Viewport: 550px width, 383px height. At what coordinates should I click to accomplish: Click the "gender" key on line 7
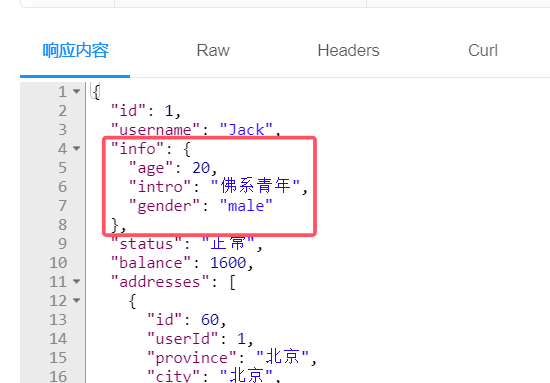coord(164,206)
